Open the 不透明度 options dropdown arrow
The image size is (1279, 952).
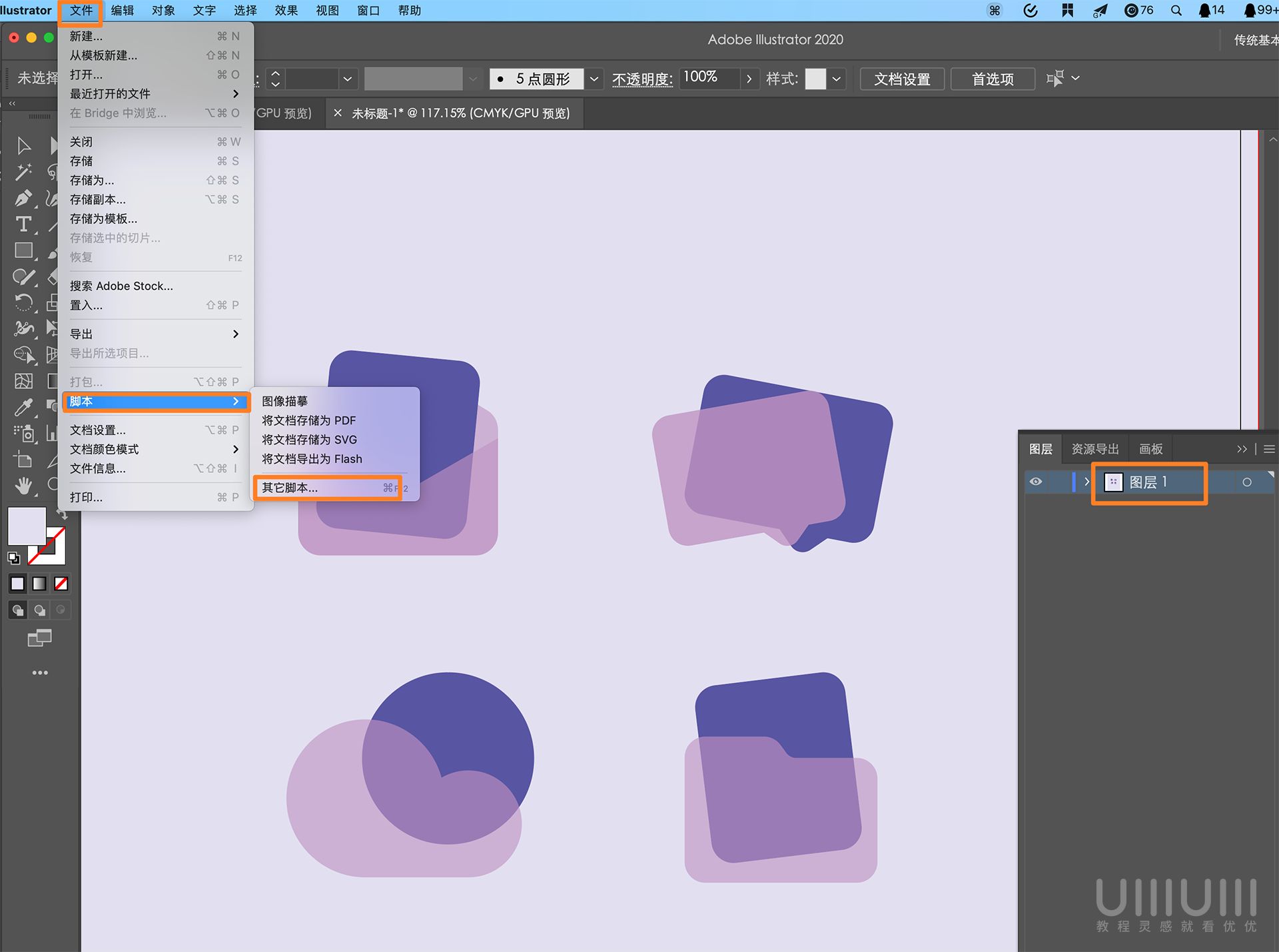pos(750,79)
